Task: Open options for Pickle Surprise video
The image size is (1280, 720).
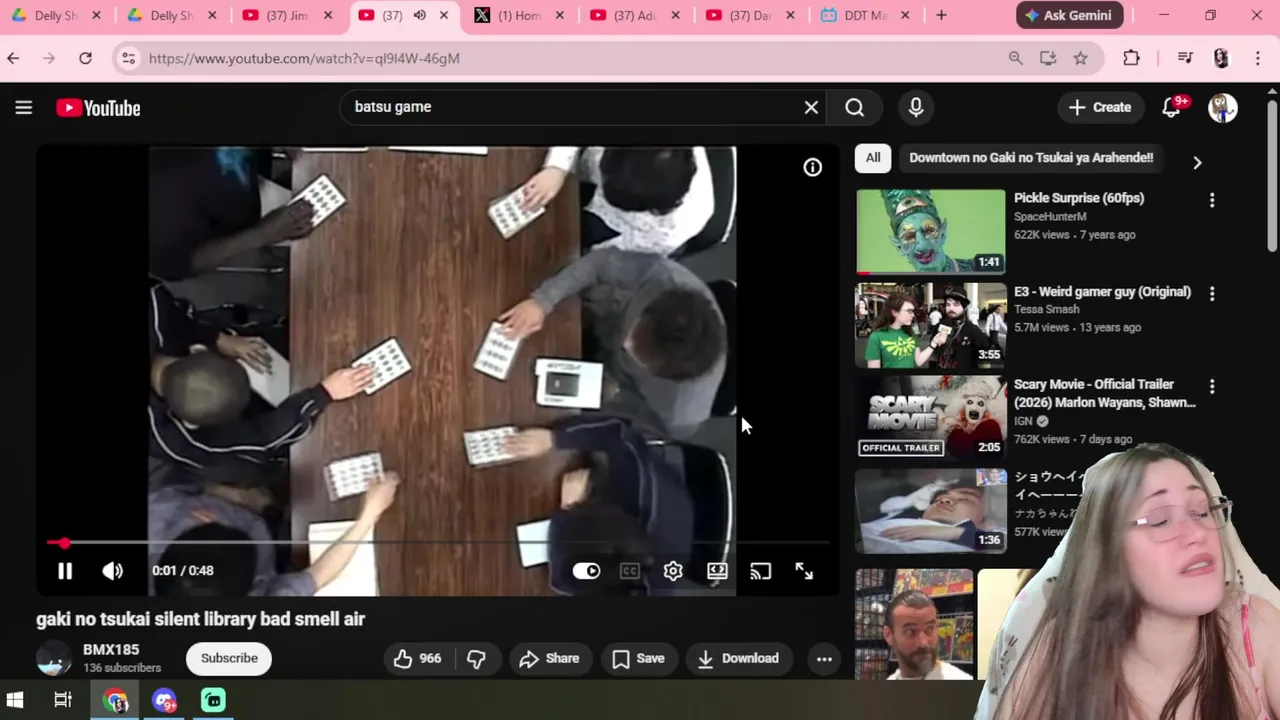Action: coord(1212,201)
